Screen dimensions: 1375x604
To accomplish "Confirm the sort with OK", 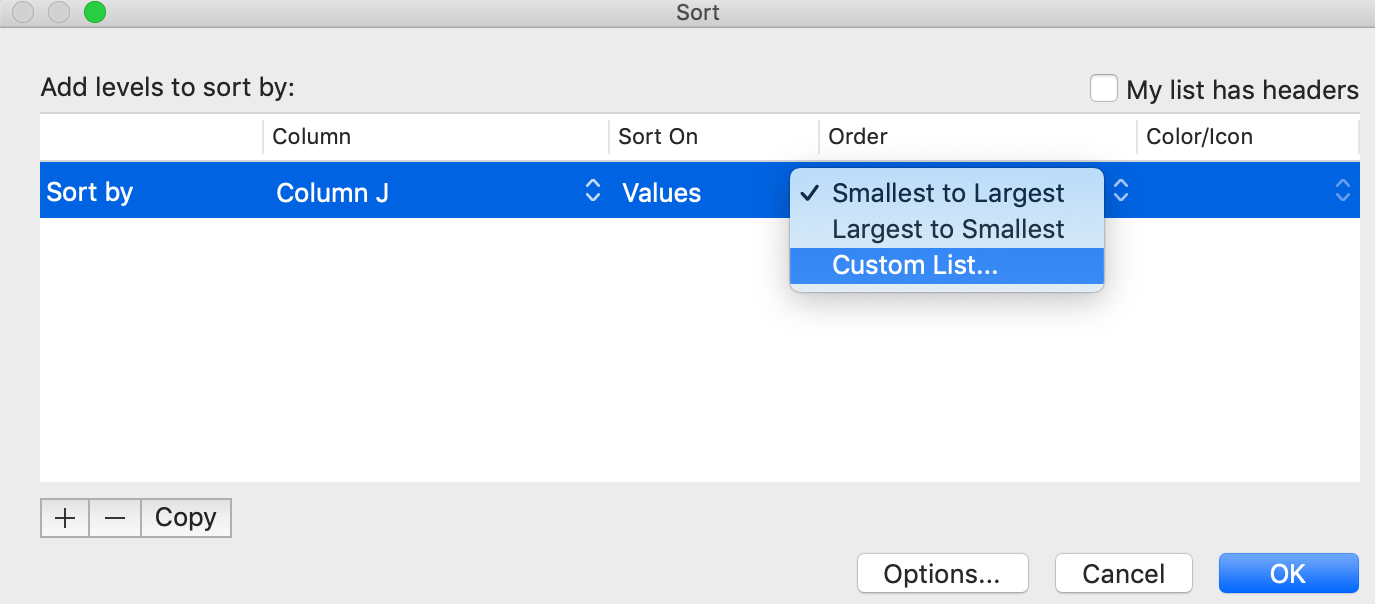I will [x=1288, y=574].
